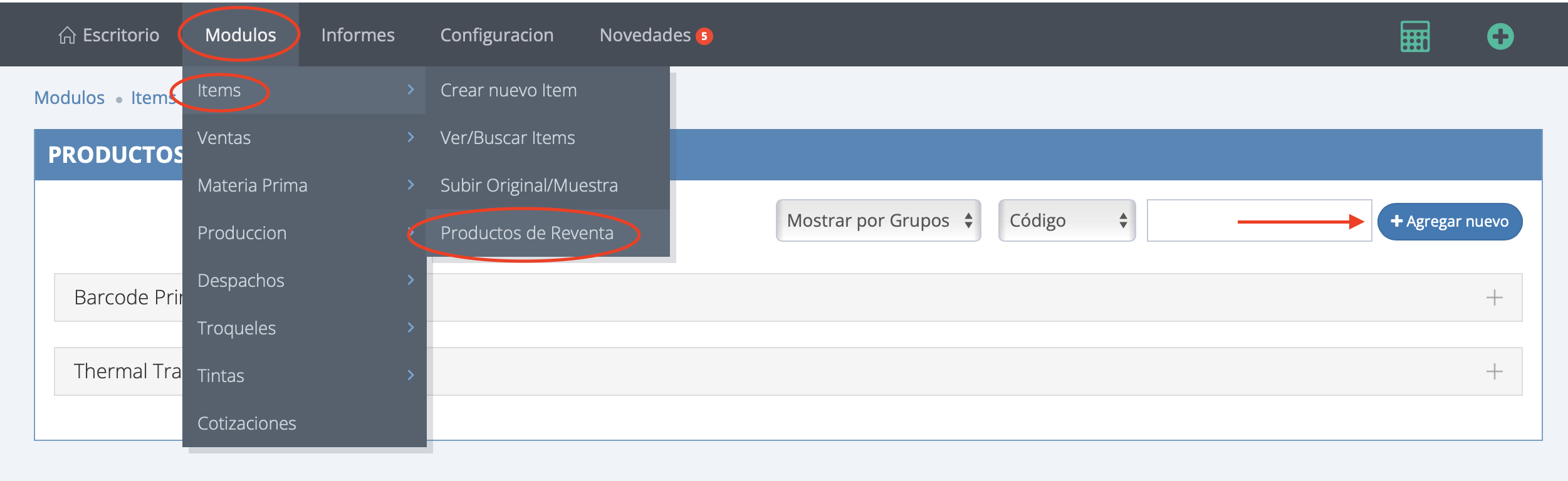The width and height of the screenshot is (1568, 481).
Task: Open Cotizaciones from the Modulos menu
Action: pyautogui.click(x=246, y=423)
